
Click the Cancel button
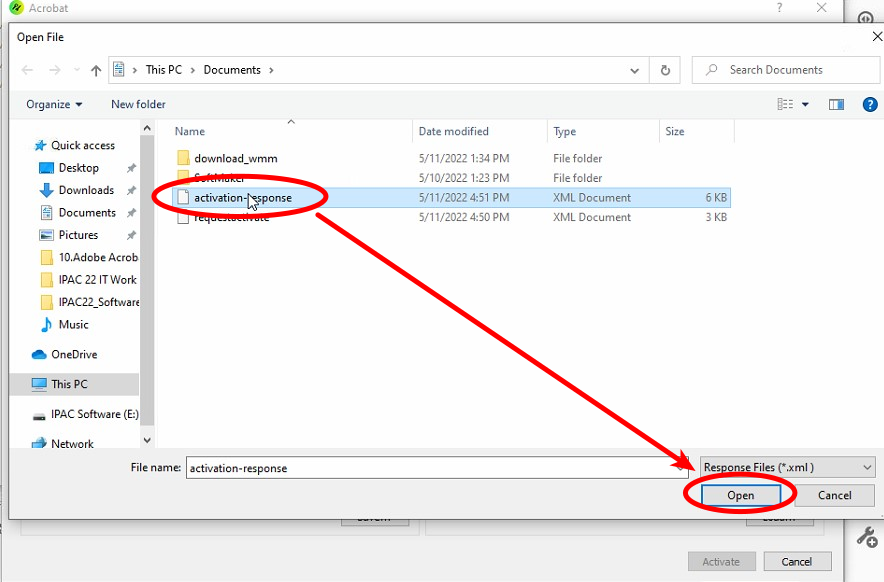(834, 495)
